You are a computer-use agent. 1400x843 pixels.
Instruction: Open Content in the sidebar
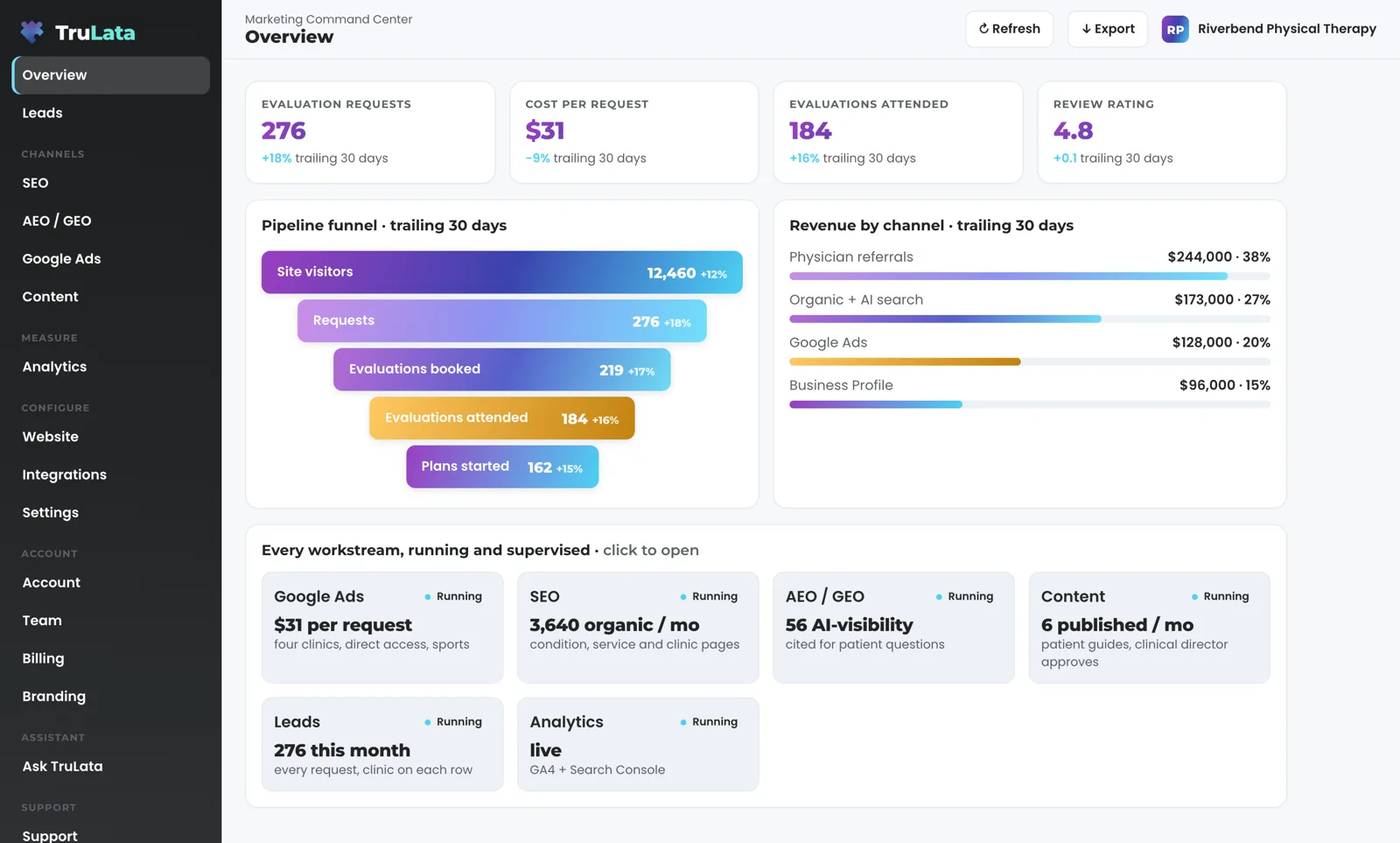111,297
